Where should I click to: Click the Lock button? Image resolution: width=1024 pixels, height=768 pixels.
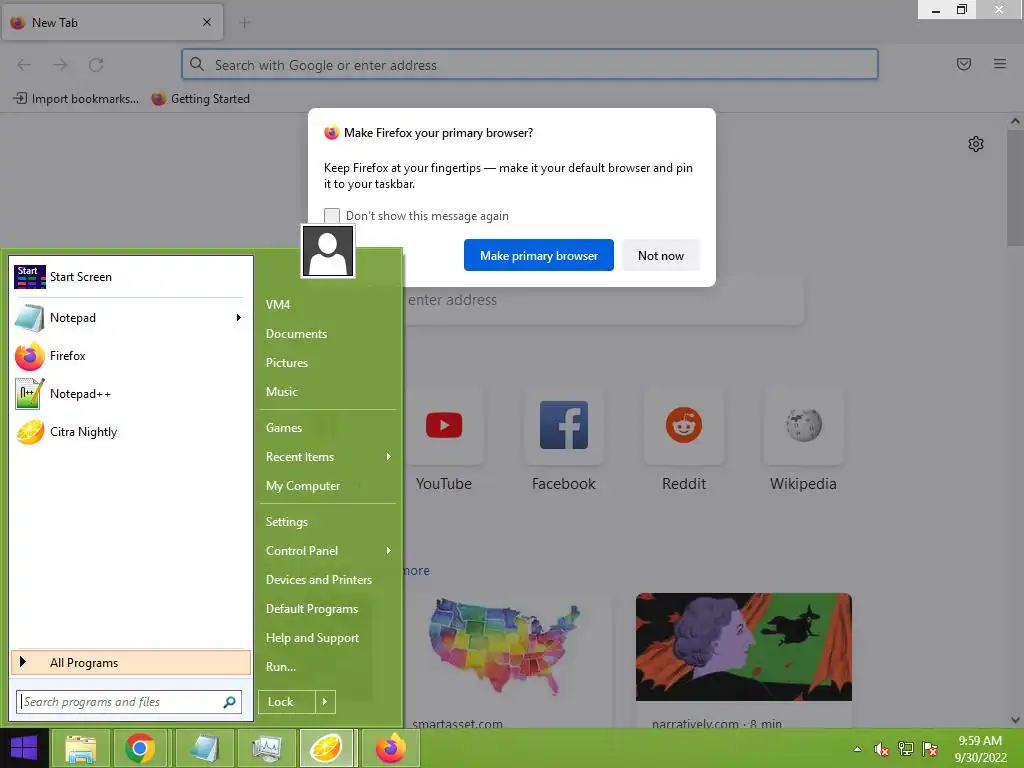coord(287,702)
